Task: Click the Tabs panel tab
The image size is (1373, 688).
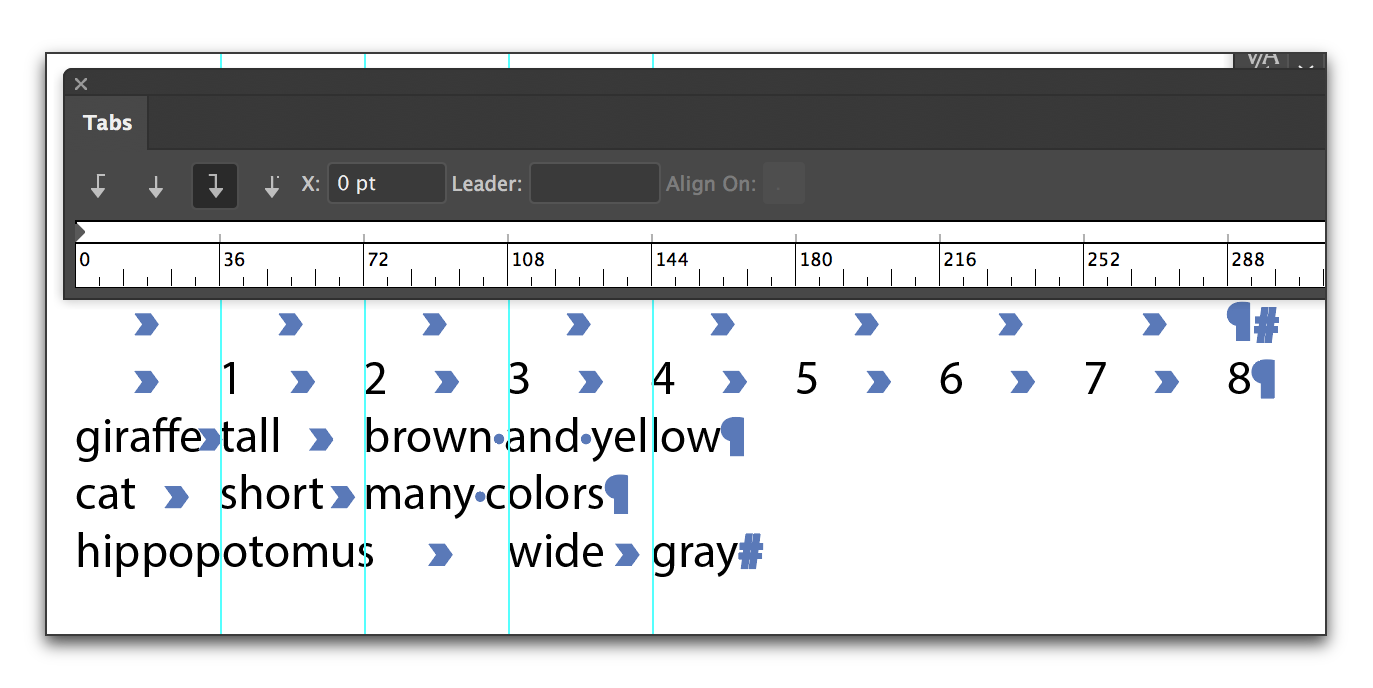Action: tap(107, 123)
